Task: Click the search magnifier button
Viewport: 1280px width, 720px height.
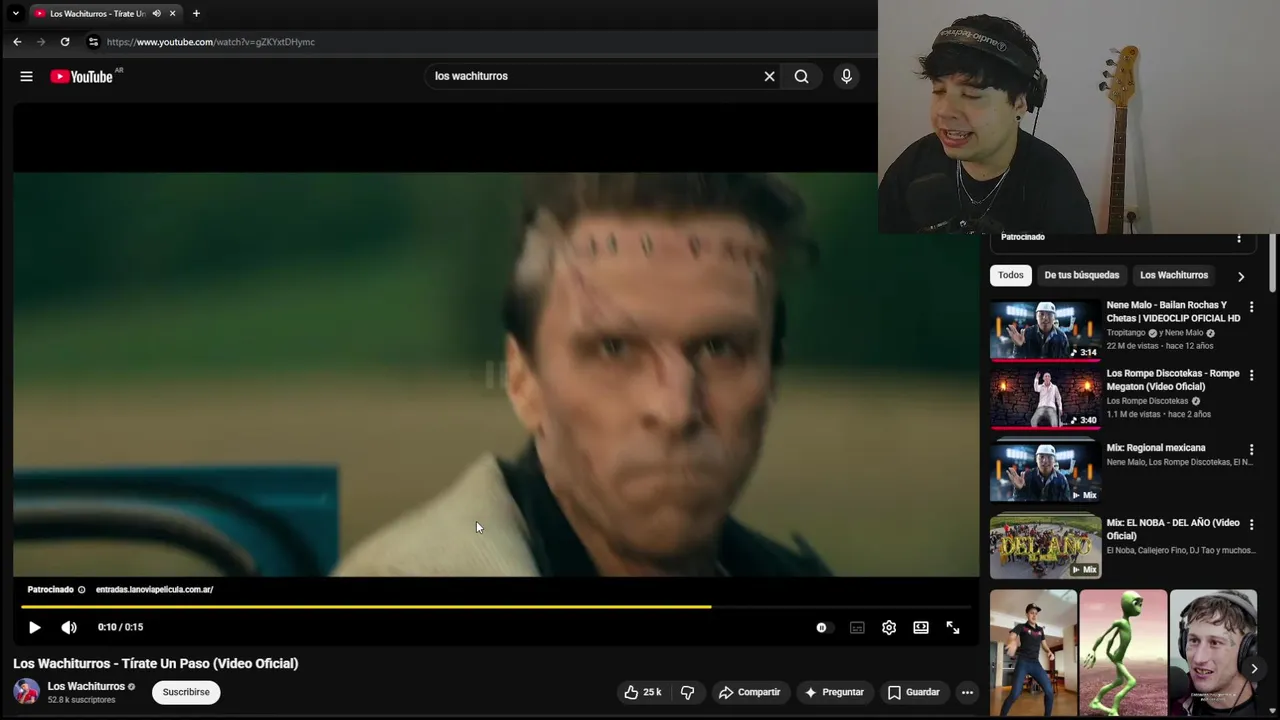Action: click(x=801, y=76)
